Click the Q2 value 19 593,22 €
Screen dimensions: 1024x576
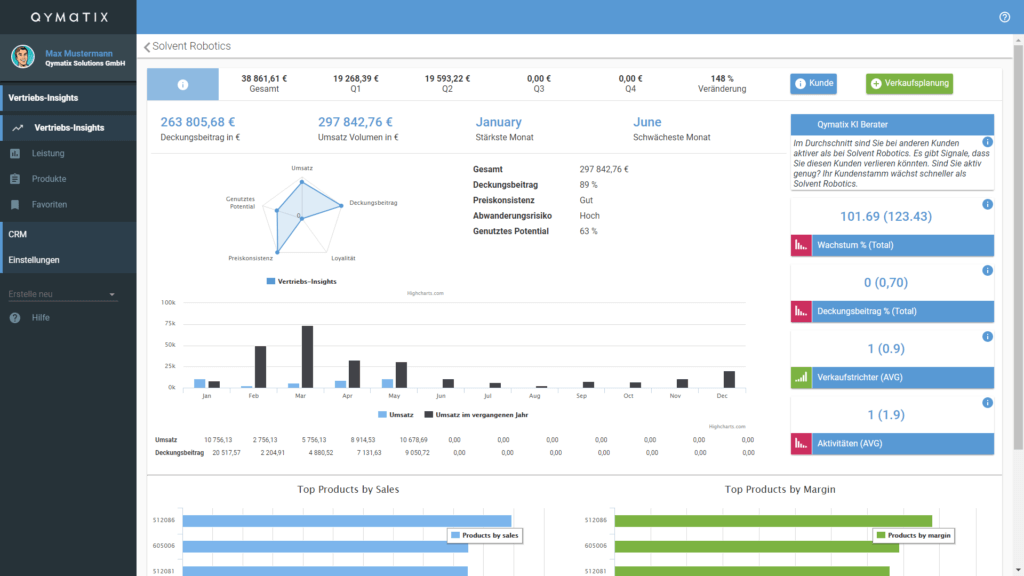click(447, 78)
